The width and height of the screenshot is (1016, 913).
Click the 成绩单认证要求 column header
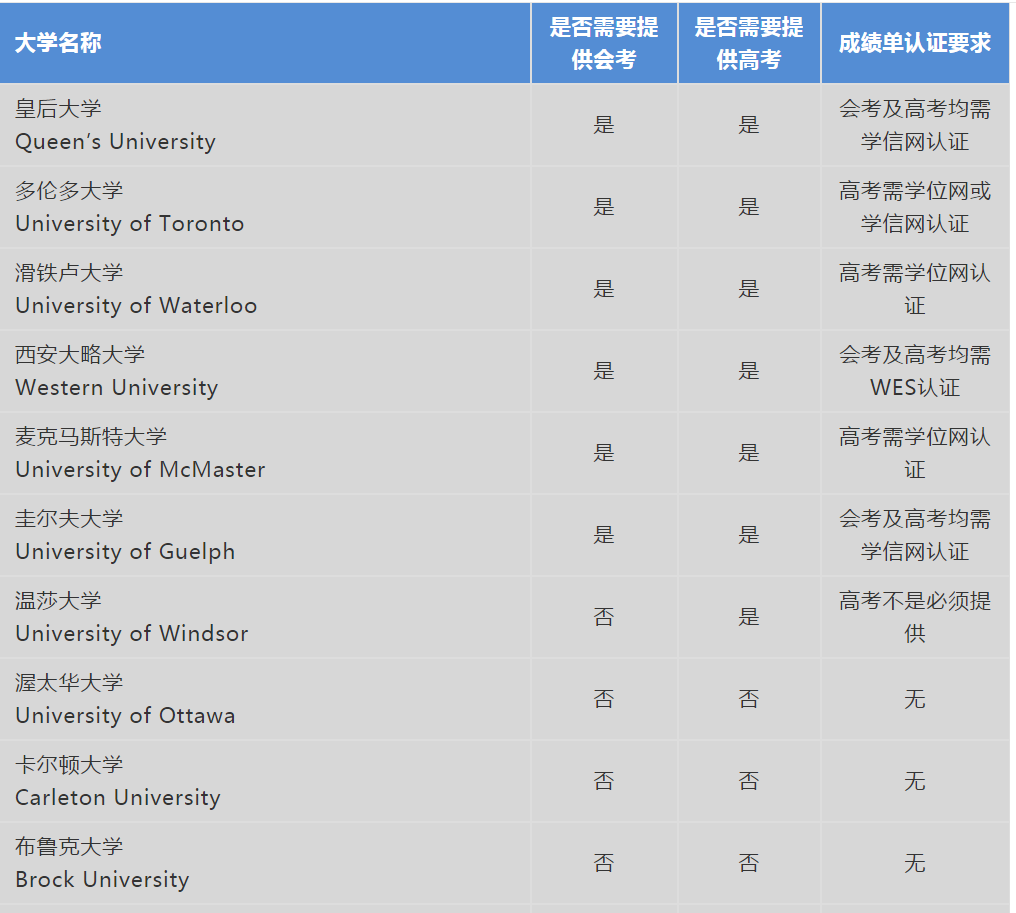tap(915, 43)
